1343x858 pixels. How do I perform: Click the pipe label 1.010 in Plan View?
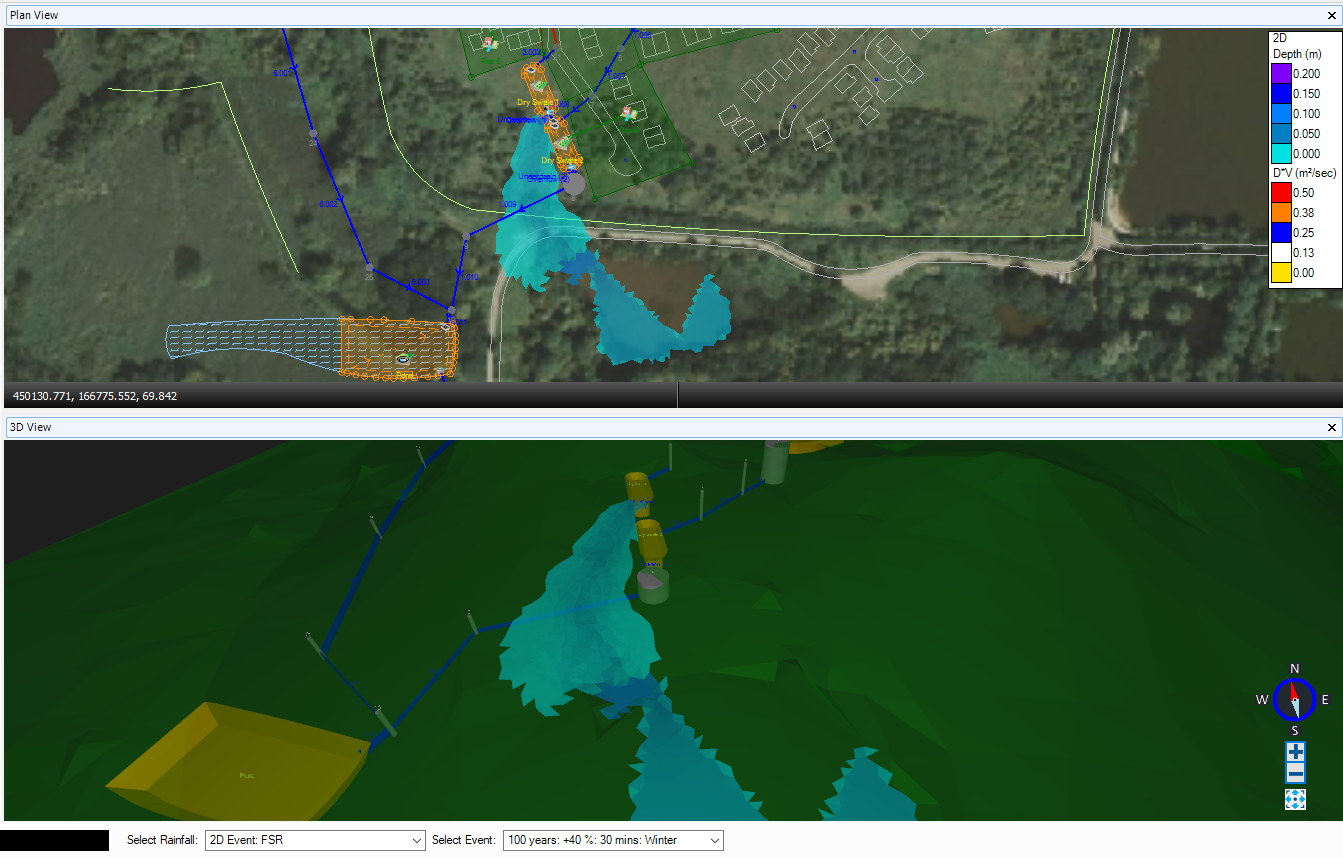[469, 276]
